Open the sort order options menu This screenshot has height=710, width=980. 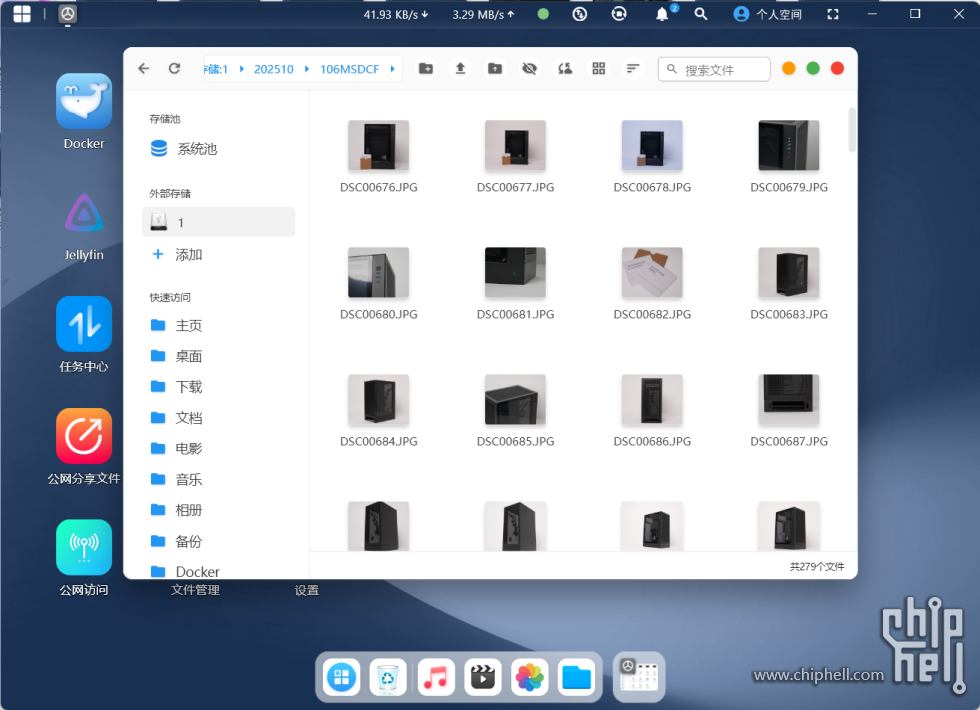(633, 69)
